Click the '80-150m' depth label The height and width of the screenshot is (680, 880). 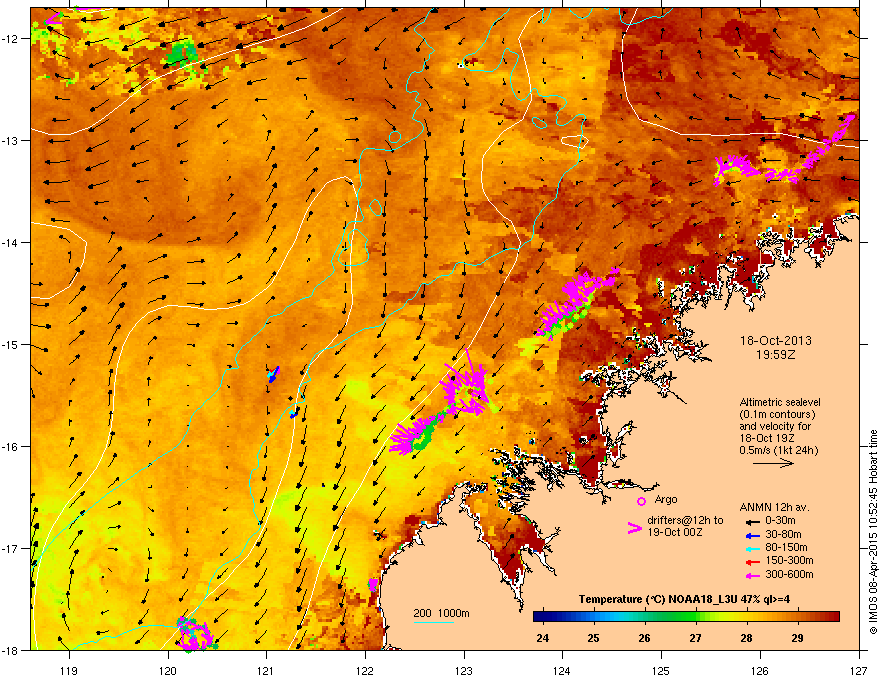point(786,548)
